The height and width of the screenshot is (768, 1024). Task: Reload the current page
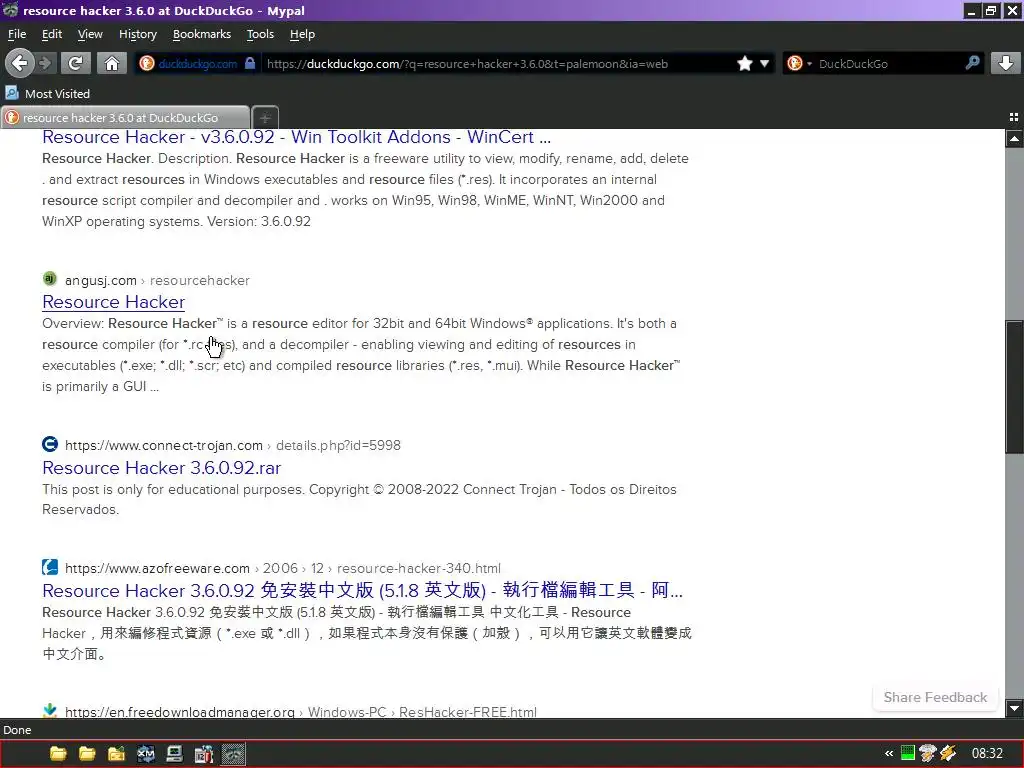coord(75,63)
